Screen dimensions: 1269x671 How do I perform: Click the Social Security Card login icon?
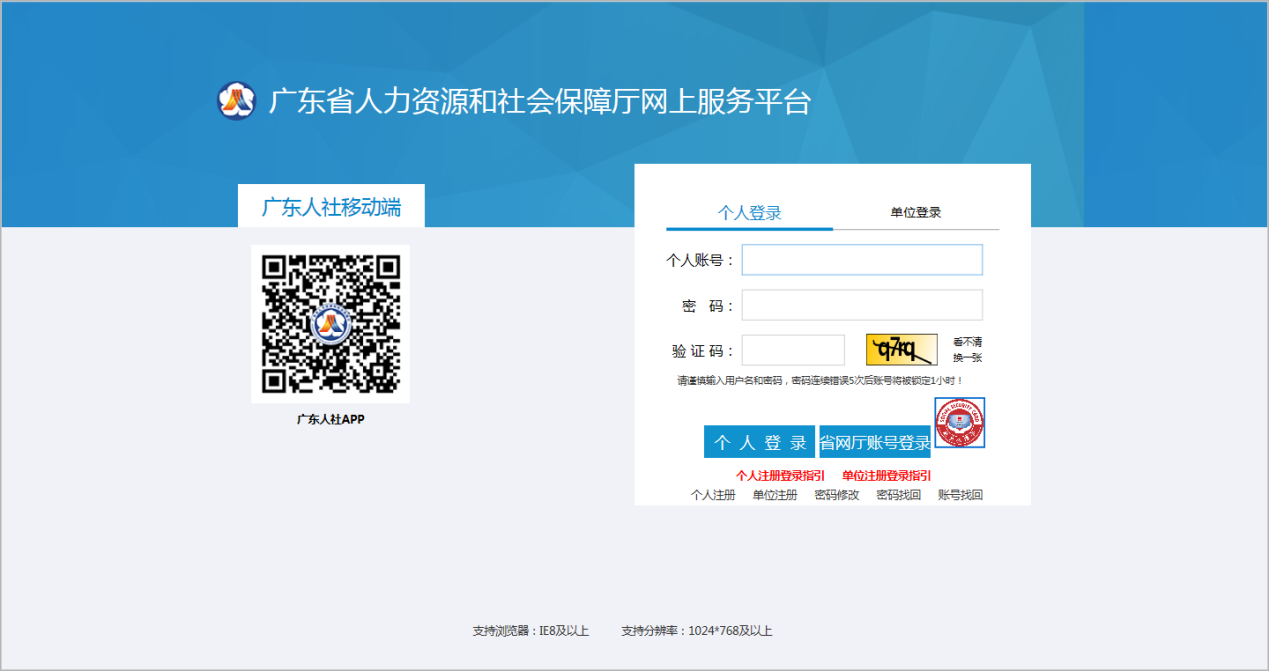pos(959,422)
